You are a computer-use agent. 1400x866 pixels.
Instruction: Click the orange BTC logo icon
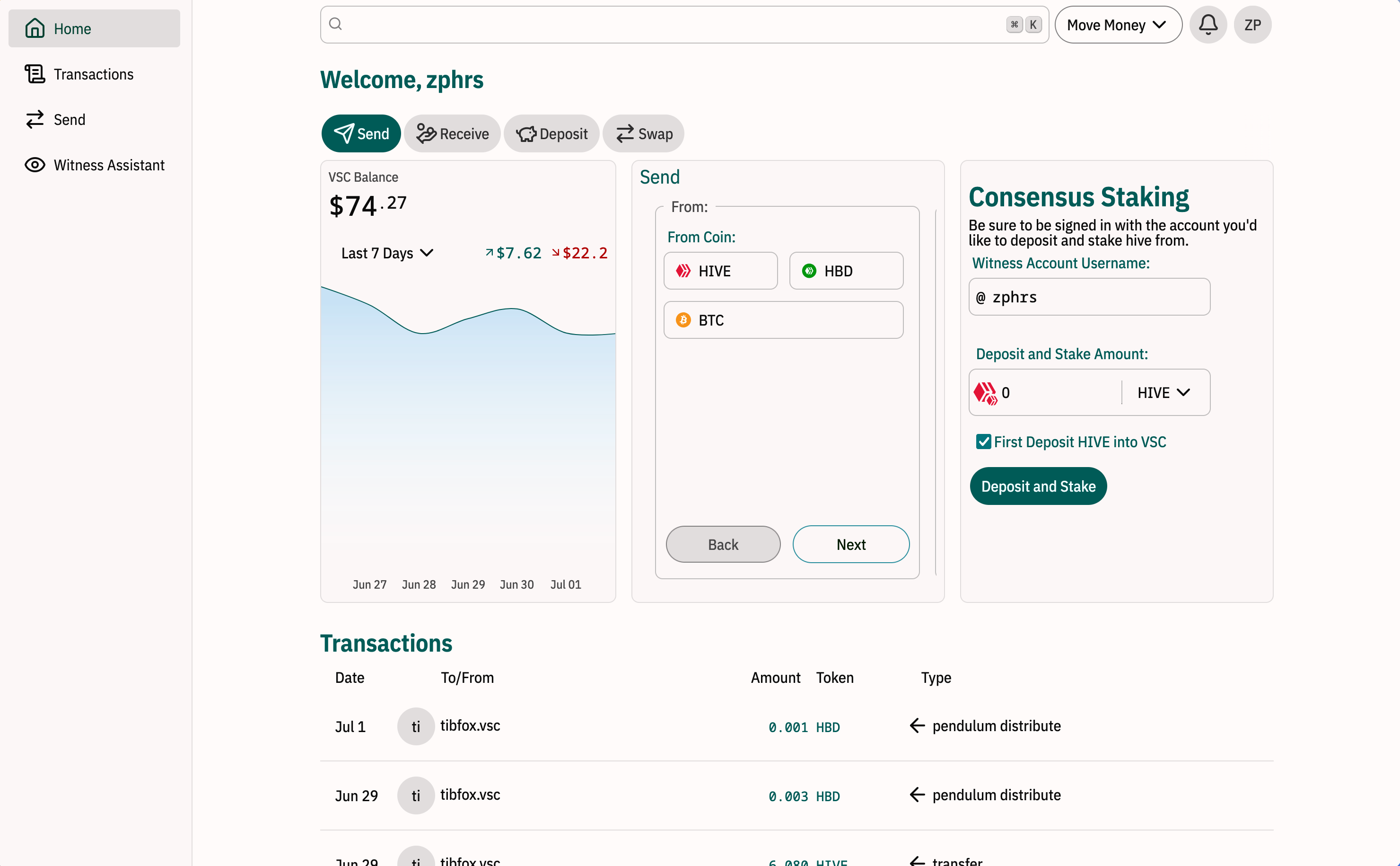point(683,320)
